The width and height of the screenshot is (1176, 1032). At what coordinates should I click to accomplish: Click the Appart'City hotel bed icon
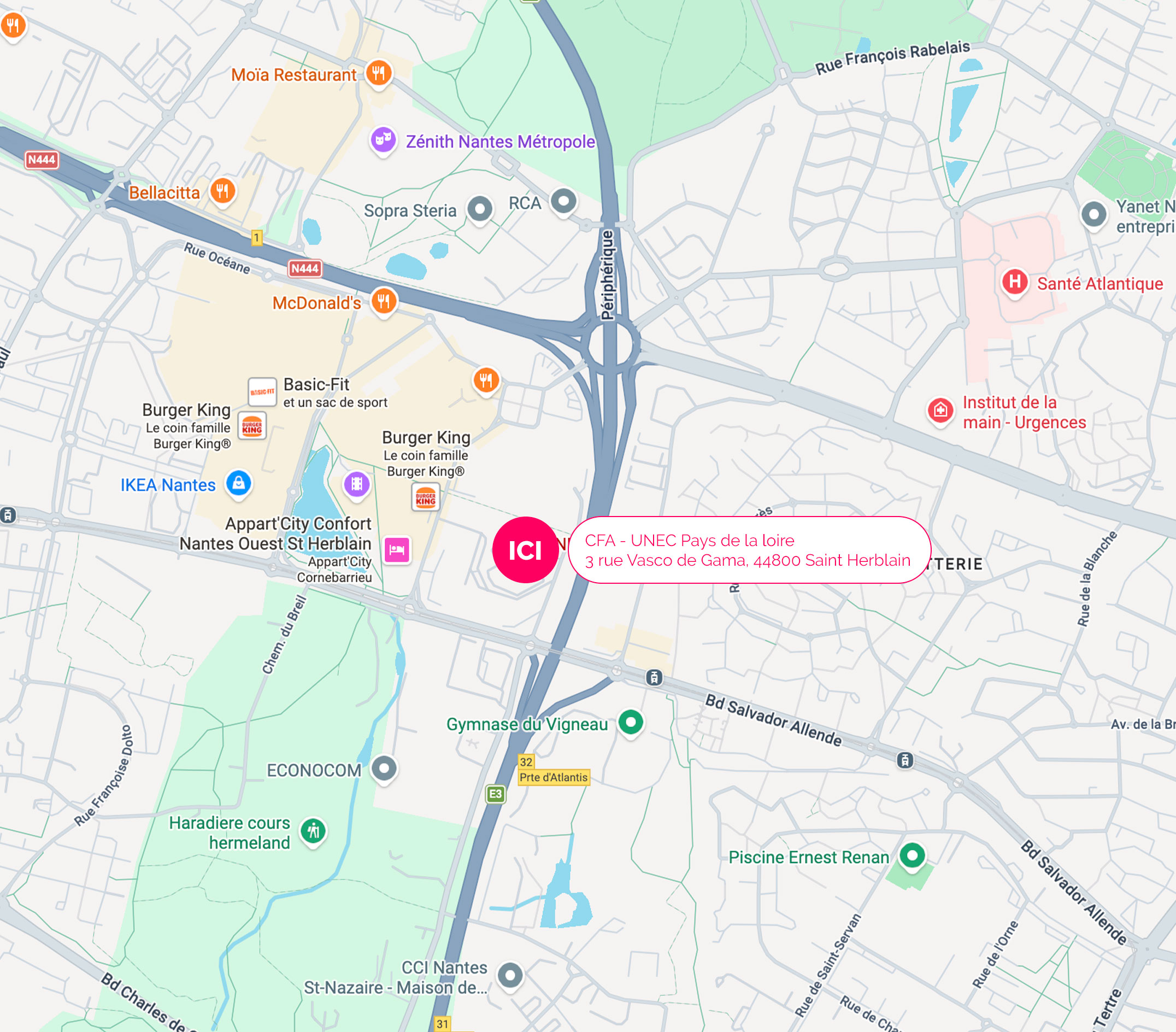tap(397, 550)
